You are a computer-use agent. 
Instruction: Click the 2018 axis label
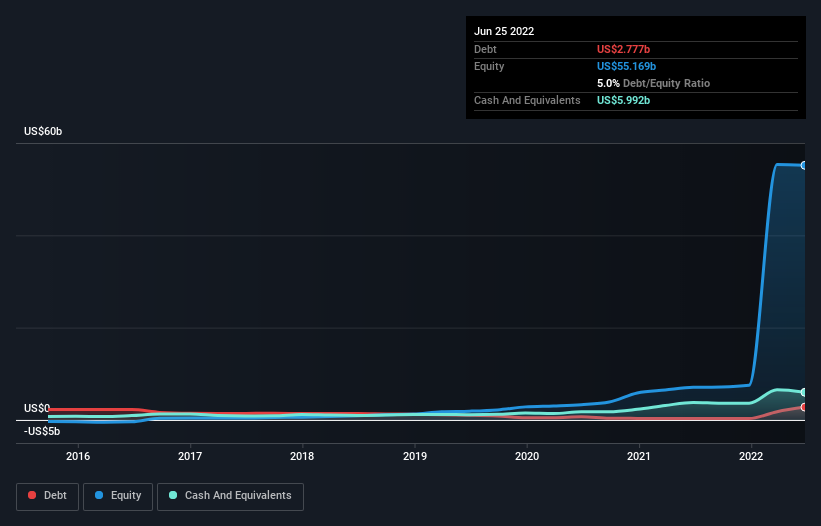point(302,456)
